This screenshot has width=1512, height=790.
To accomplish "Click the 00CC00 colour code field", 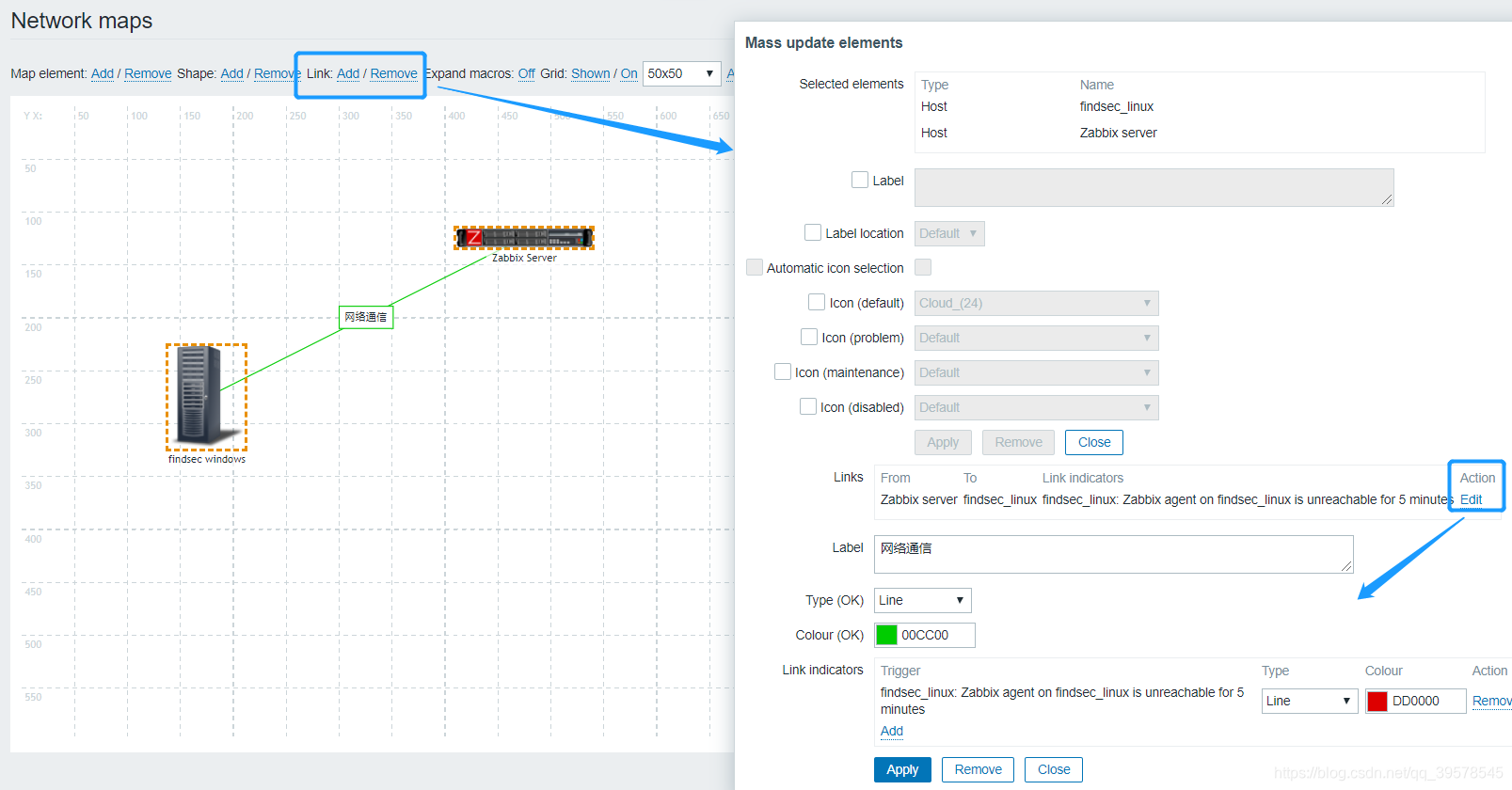I will [936, 635].
